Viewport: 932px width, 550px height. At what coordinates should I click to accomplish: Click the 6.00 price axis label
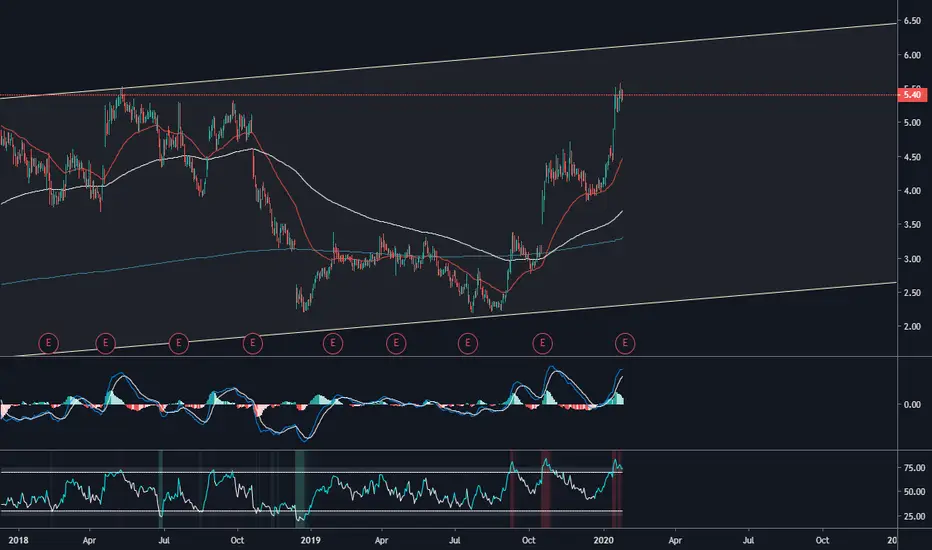point(912,55)
